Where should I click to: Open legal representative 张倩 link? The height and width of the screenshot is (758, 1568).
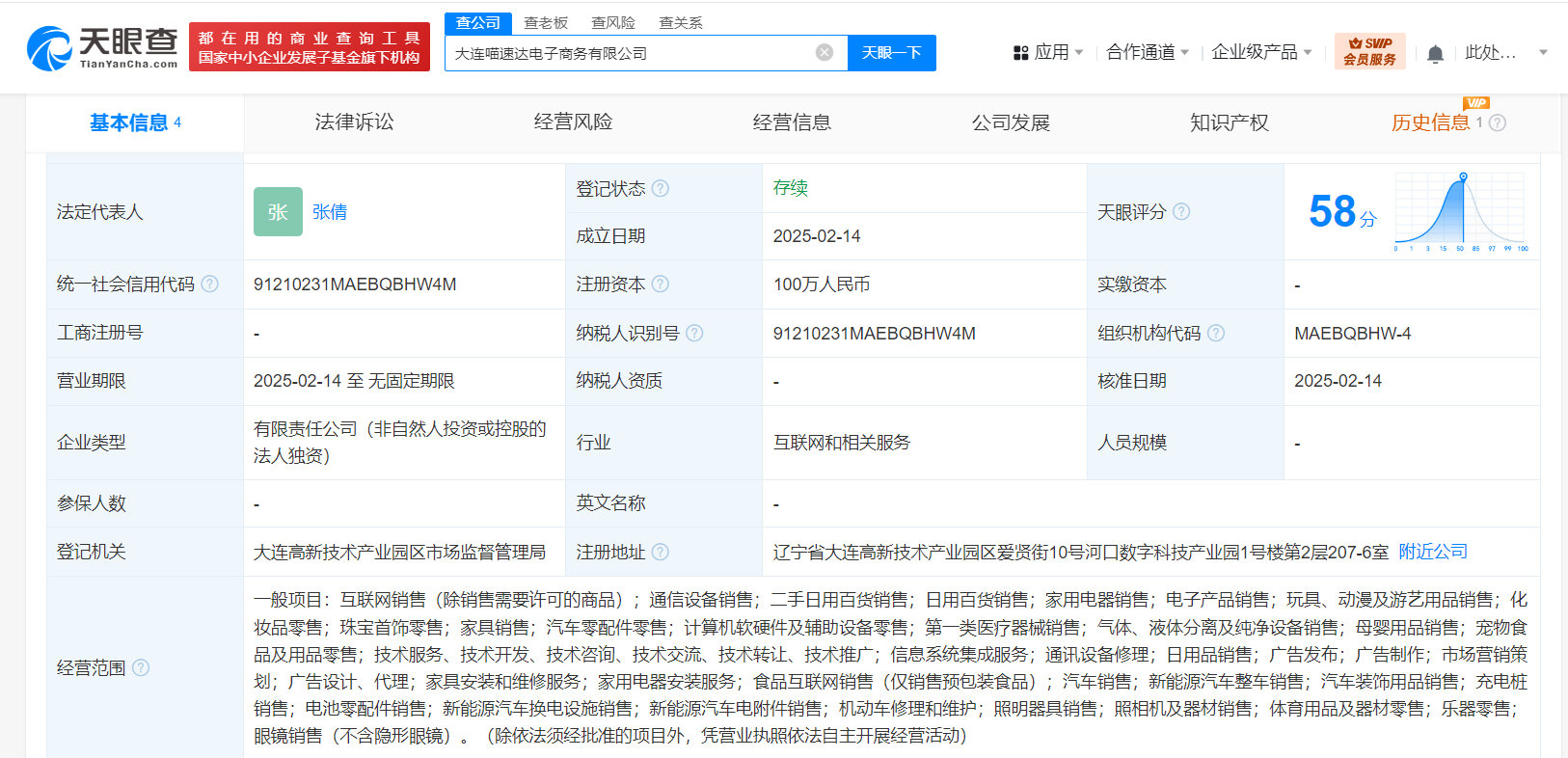(330, 211)
